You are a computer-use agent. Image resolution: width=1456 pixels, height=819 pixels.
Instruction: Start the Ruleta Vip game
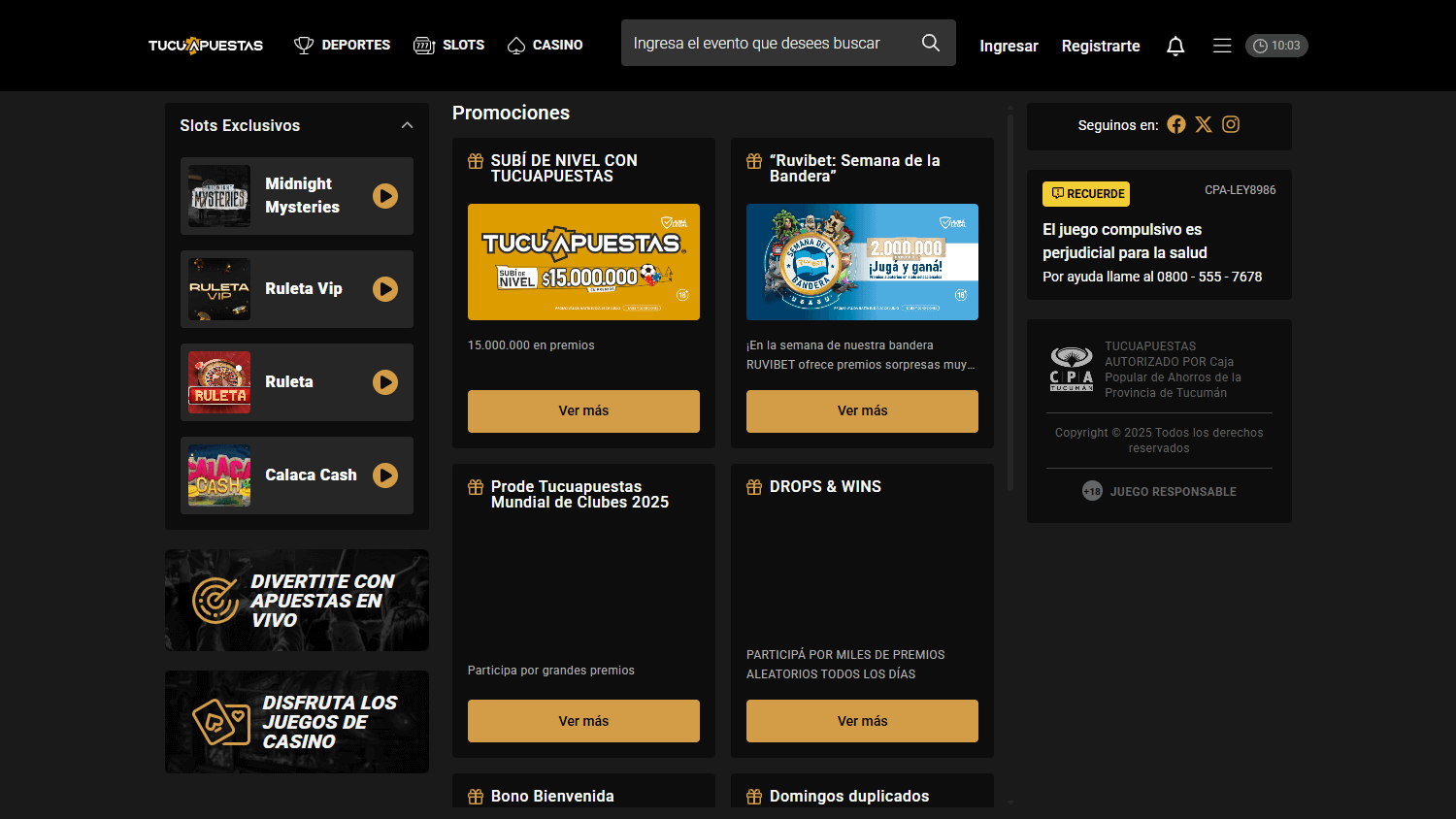[385, 288]
